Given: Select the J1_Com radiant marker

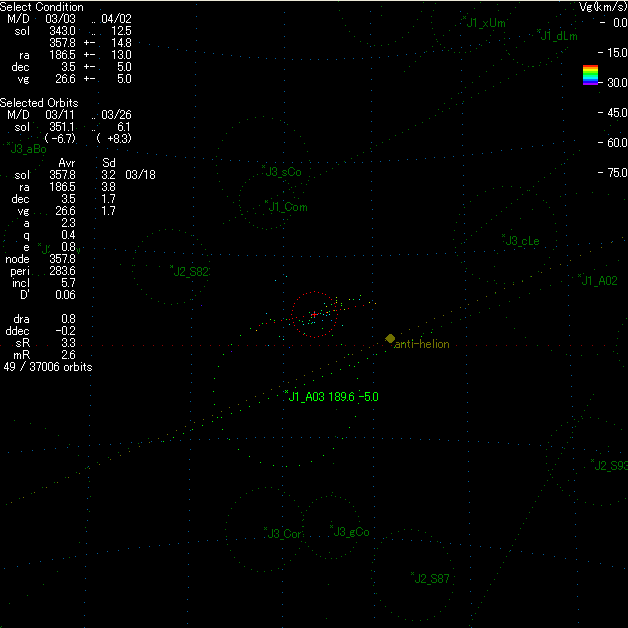Looking at the screenshot, I should click(x=267, y=203).
